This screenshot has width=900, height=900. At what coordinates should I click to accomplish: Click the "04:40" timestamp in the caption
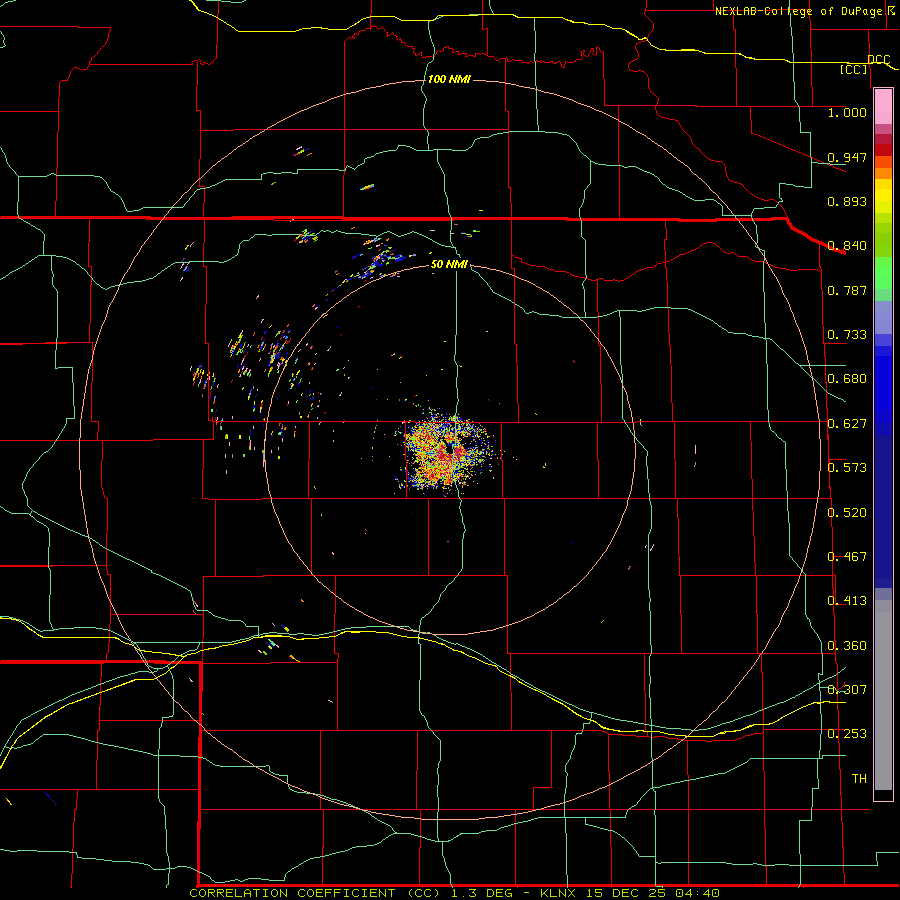pyautogui.click(x=697, y=893)
